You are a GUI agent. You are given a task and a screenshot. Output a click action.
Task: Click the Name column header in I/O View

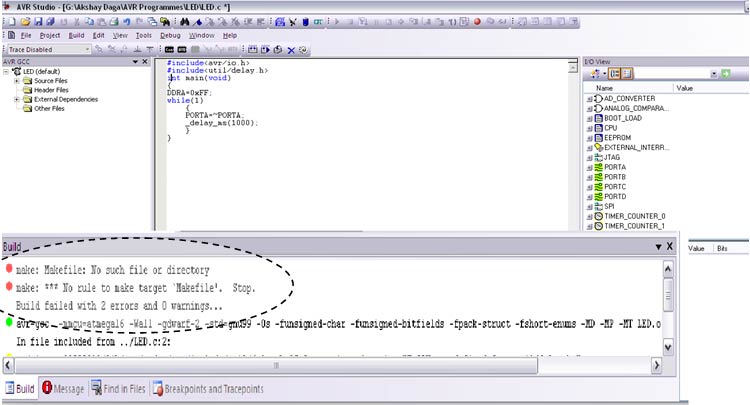coord(604,88)
